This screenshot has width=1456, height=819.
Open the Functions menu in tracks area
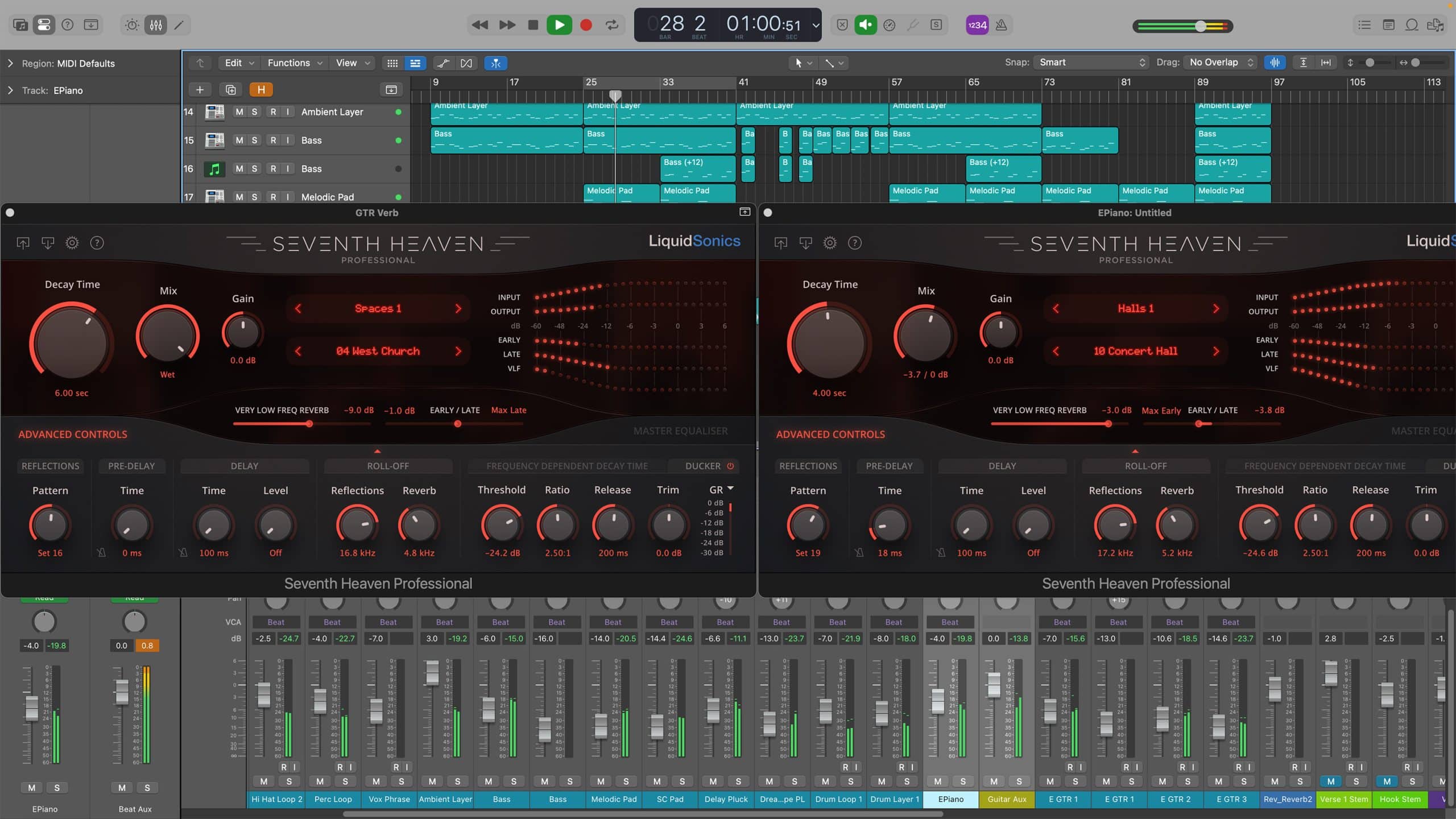tap(295, 63)
